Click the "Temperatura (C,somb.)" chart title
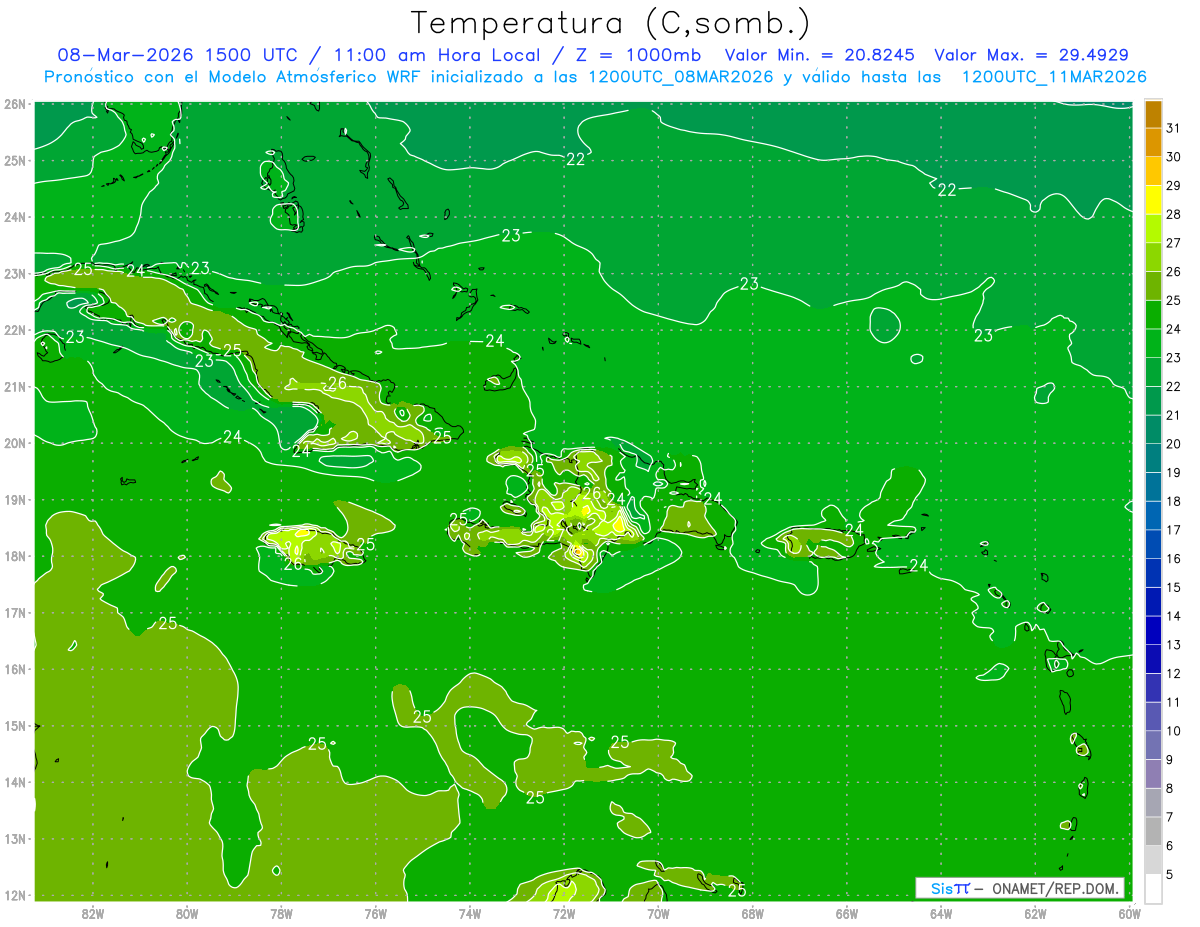The width and height of the screenshot is (1200, 927). click(611, 23)
